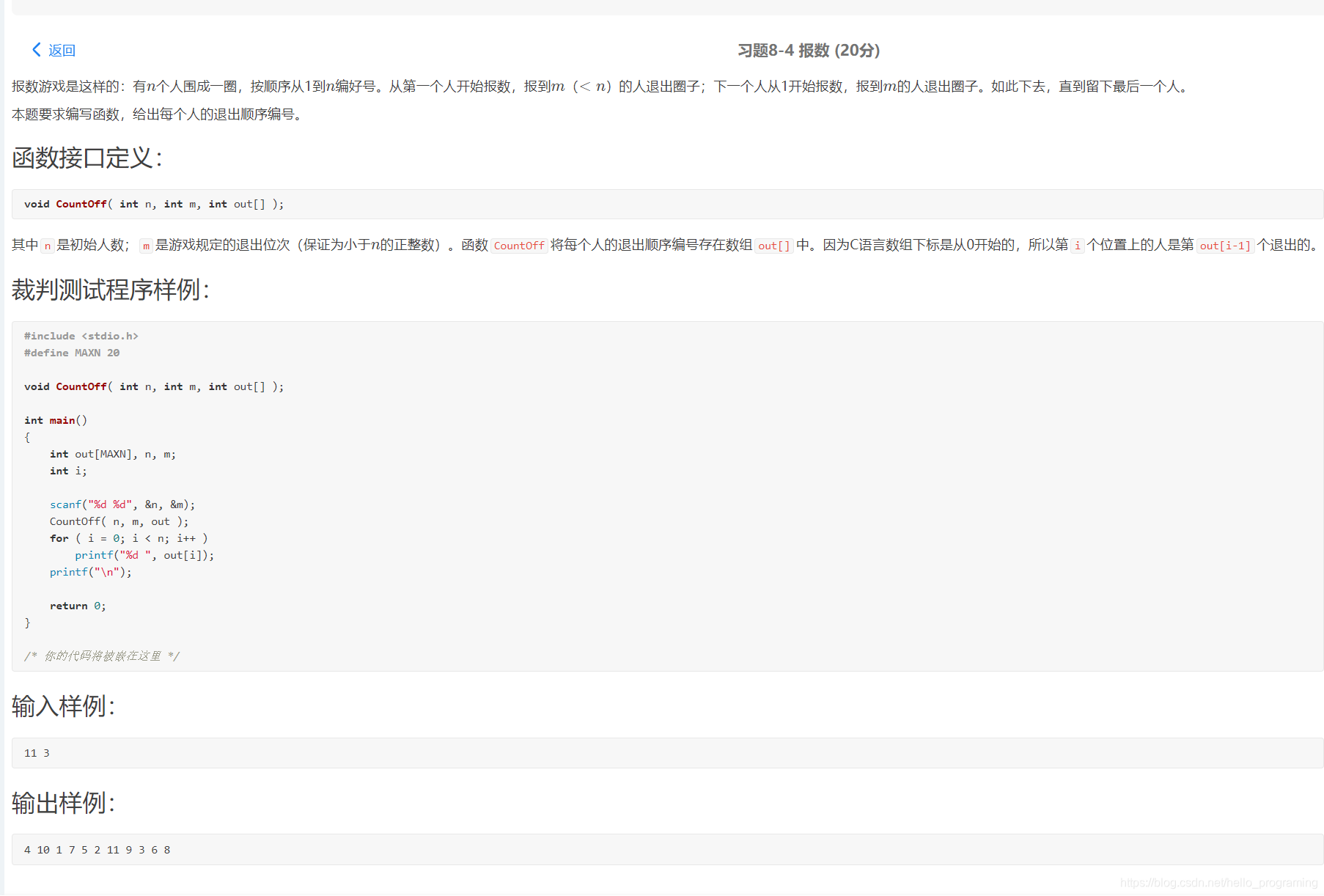Click the printf("\n"); line
The image size is (1324, 896).
pyautogui.click(x=91, y=572)
